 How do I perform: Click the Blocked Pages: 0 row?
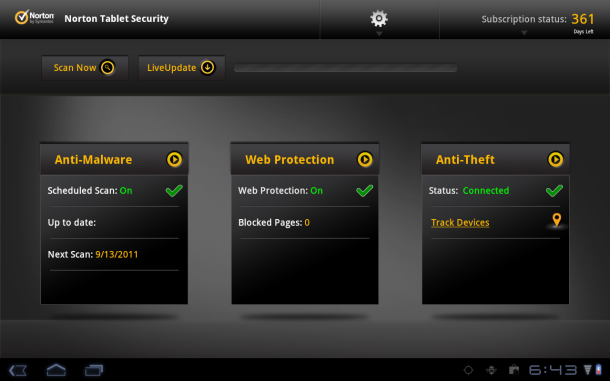(305, 223)
